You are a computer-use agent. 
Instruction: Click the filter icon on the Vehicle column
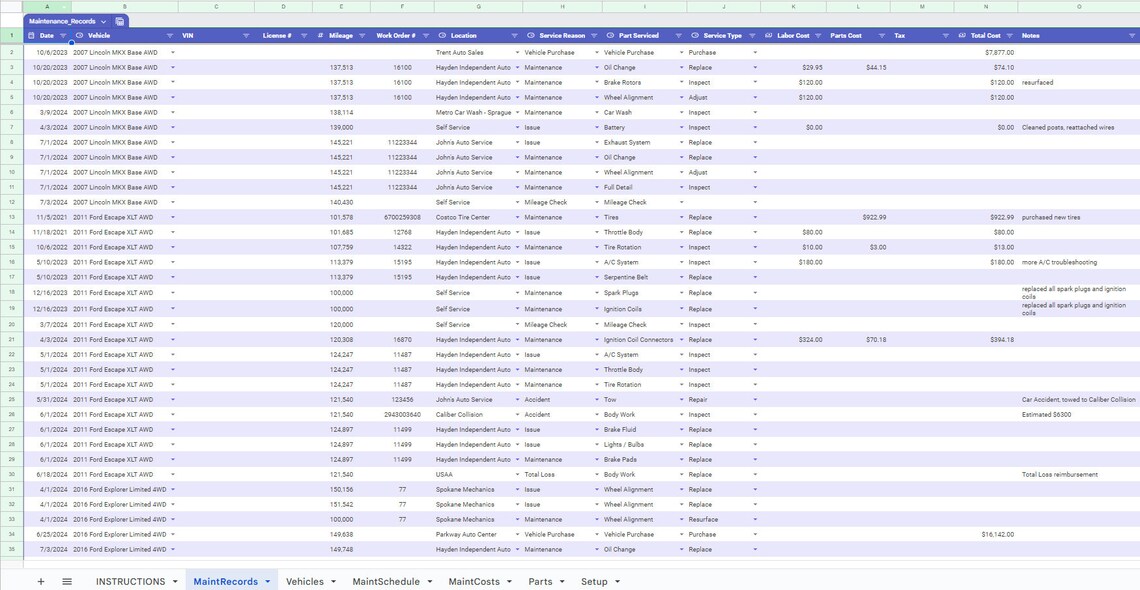pos(170,35)
